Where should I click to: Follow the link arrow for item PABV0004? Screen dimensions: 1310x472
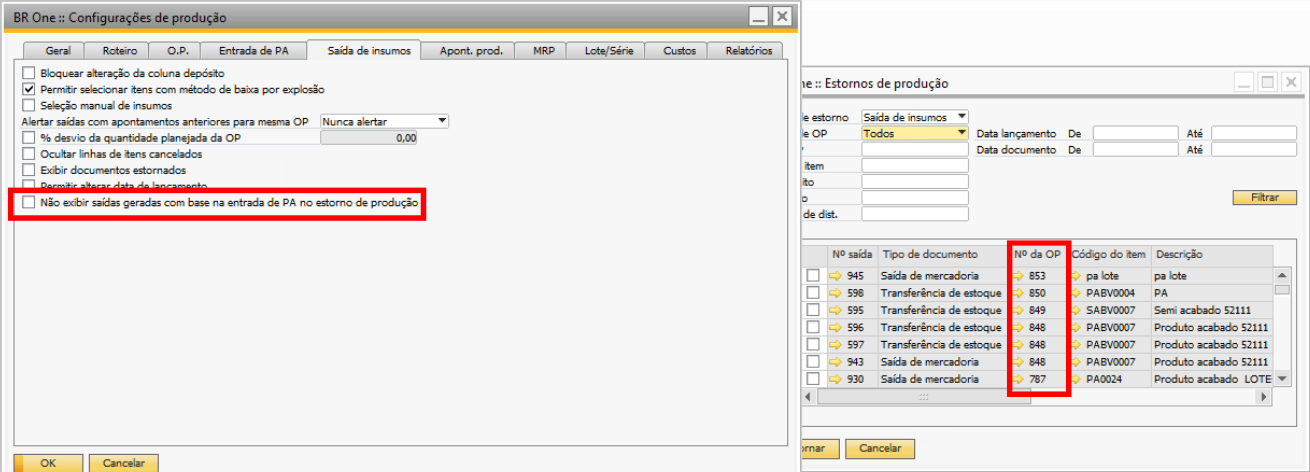tap(1078, 293)
